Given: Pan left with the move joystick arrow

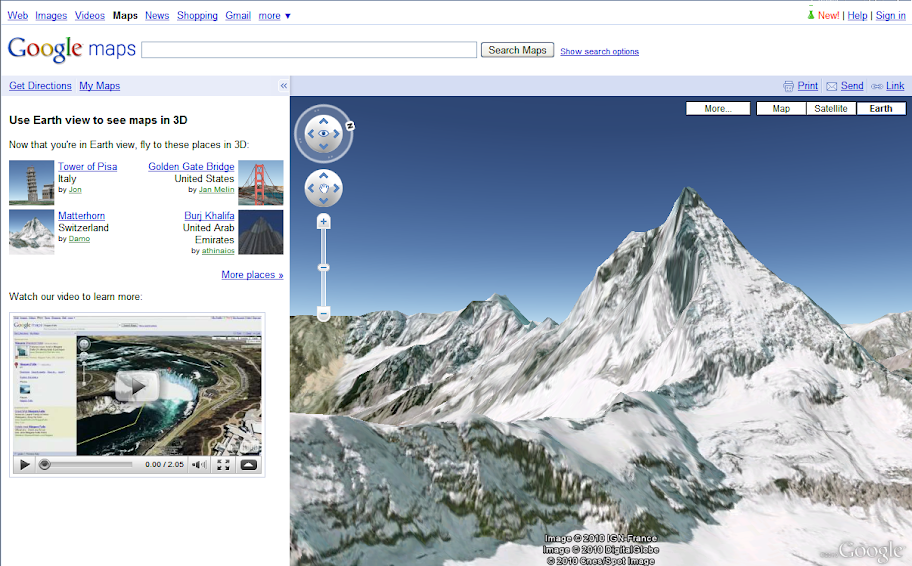Looking at the screenshot, I should pos(311,188).
